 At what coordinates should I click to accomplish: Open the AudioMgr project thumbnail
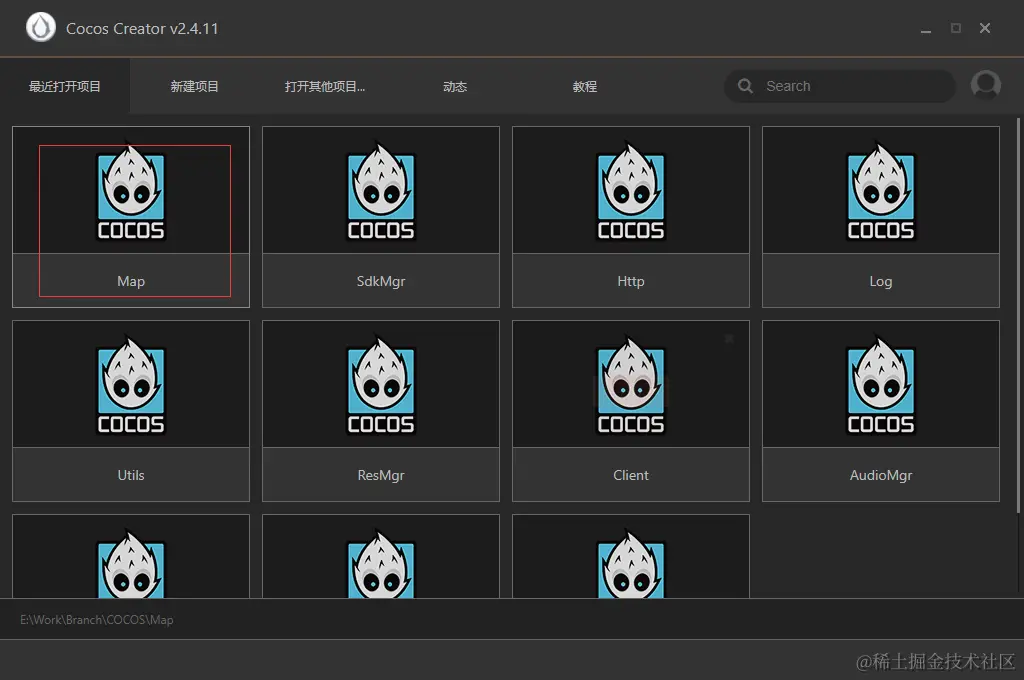pos(881,384)
